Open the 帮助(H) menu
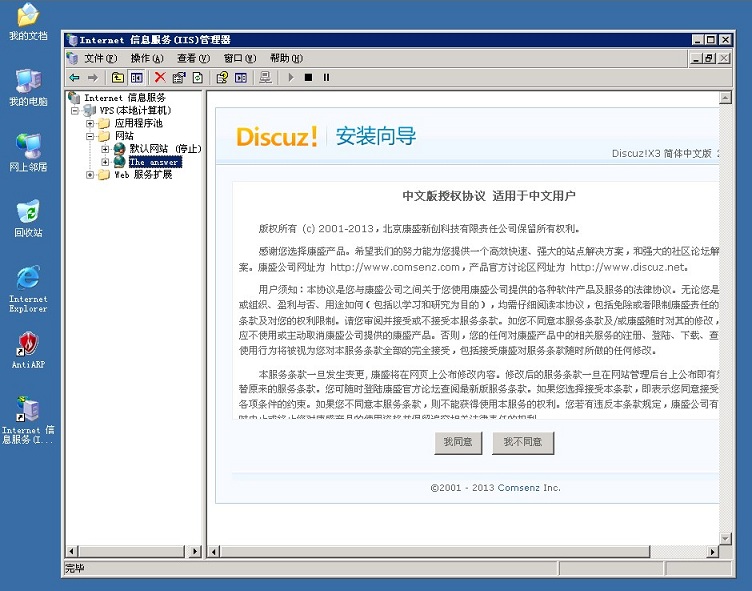This screenshot has width=752, height=591. [x=286, y=59]
